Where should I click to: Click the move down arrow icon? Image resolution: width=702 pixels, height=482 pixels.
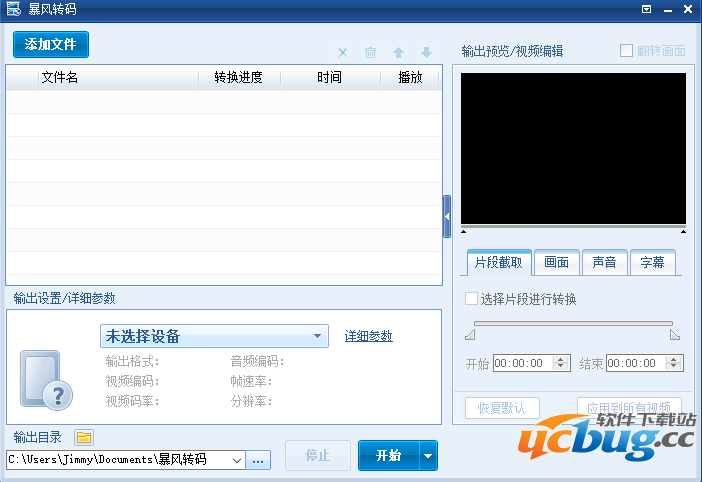point(426,52)
